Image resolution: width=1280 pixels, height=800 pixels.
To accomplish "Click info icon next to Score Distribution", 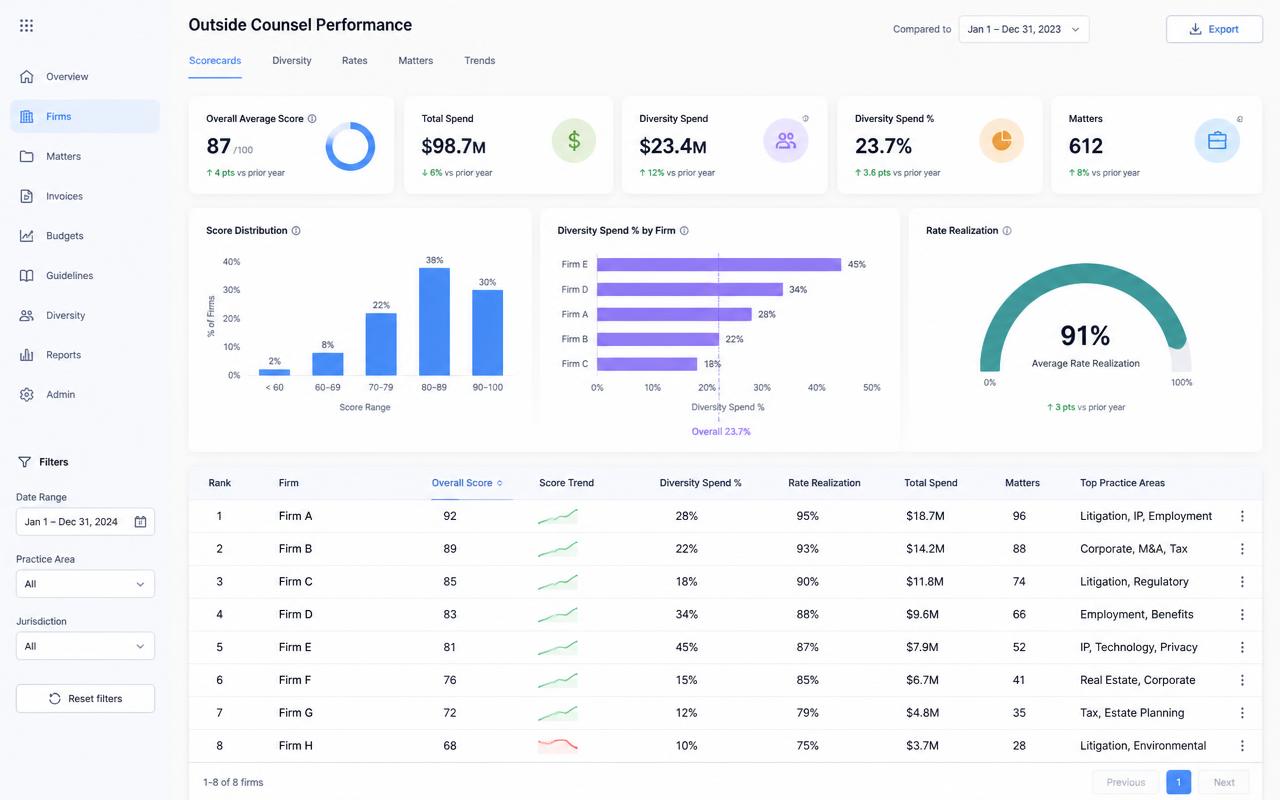I will click(x=296, y=231).
